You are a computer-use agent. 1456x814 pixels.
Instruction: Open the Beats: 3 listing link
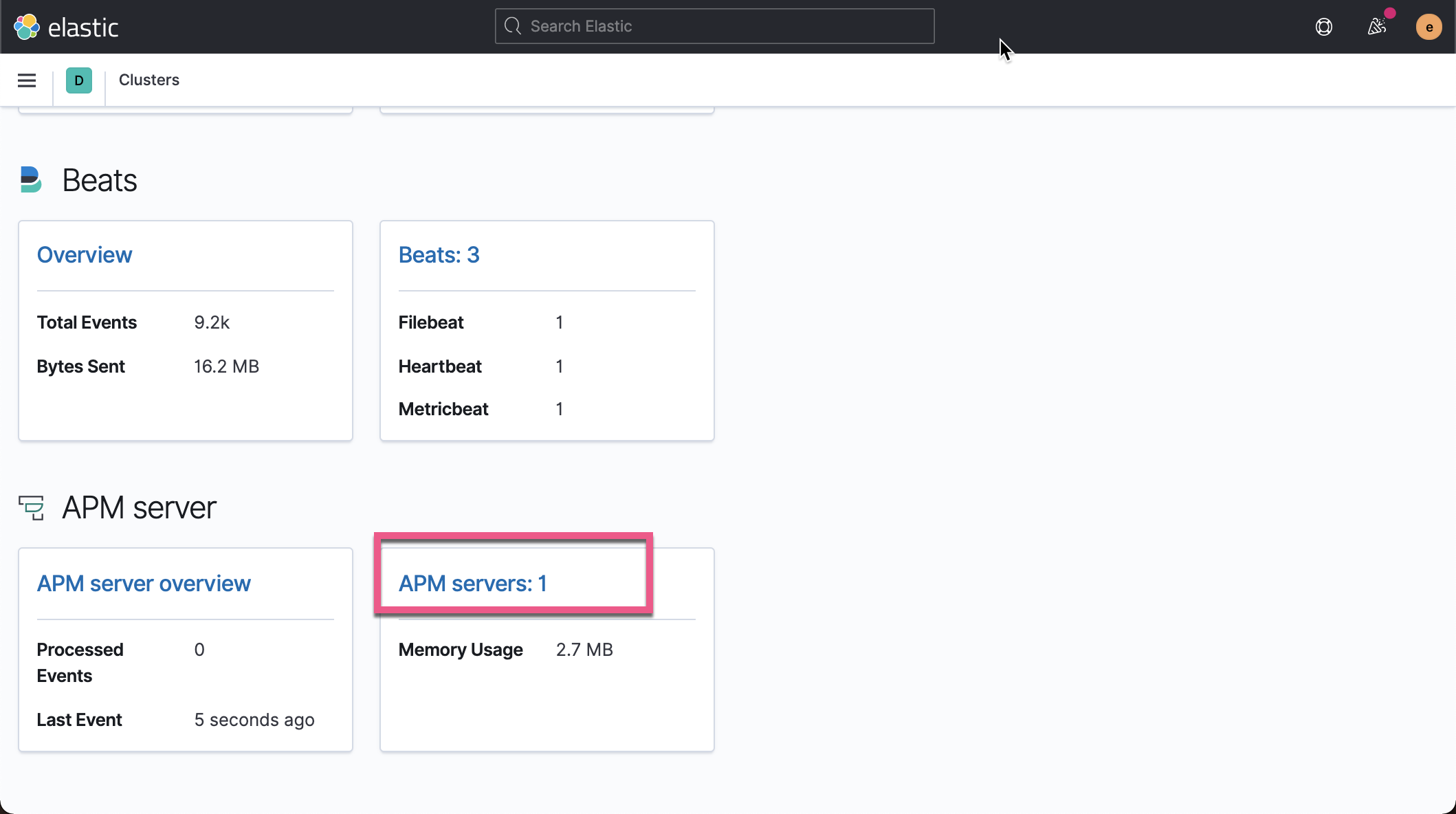coord(439,254)
